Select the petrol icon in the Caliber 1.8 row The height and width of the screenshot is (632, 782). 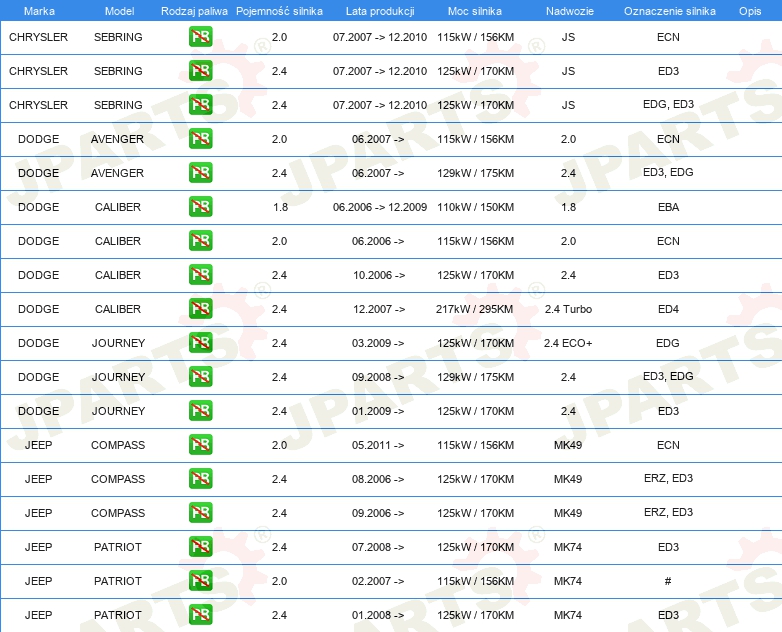coord(200,207)
